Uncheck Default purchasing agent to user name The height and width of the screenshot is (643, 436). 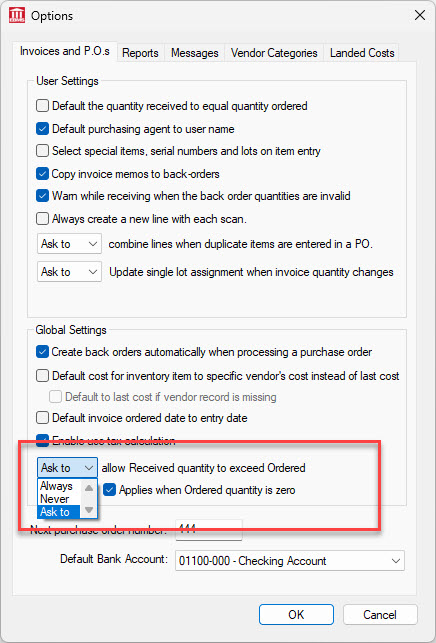point(43,129)
